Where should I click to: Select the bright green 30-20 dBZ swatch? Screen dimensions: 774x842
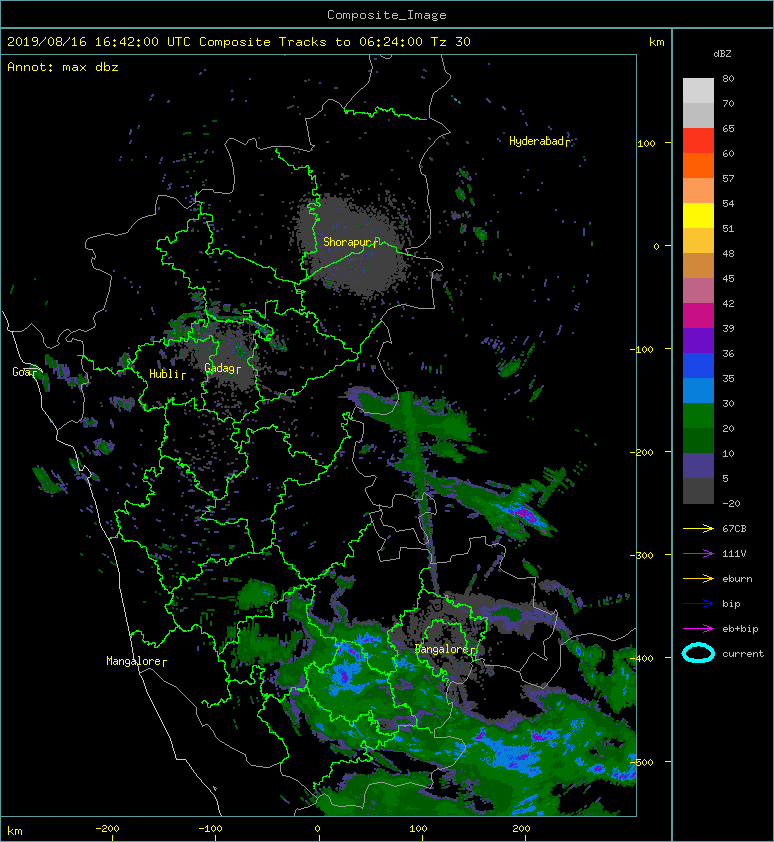[x=698, y=416]
